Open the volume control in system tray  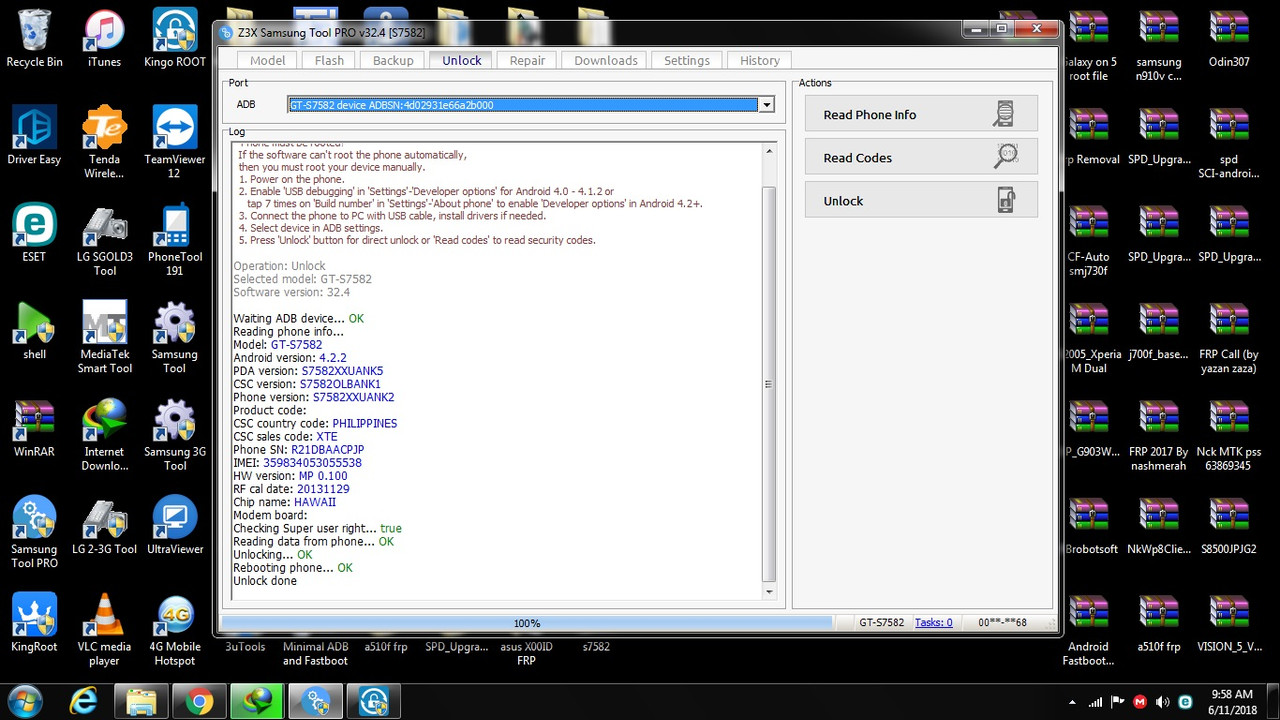point(1163,702)
